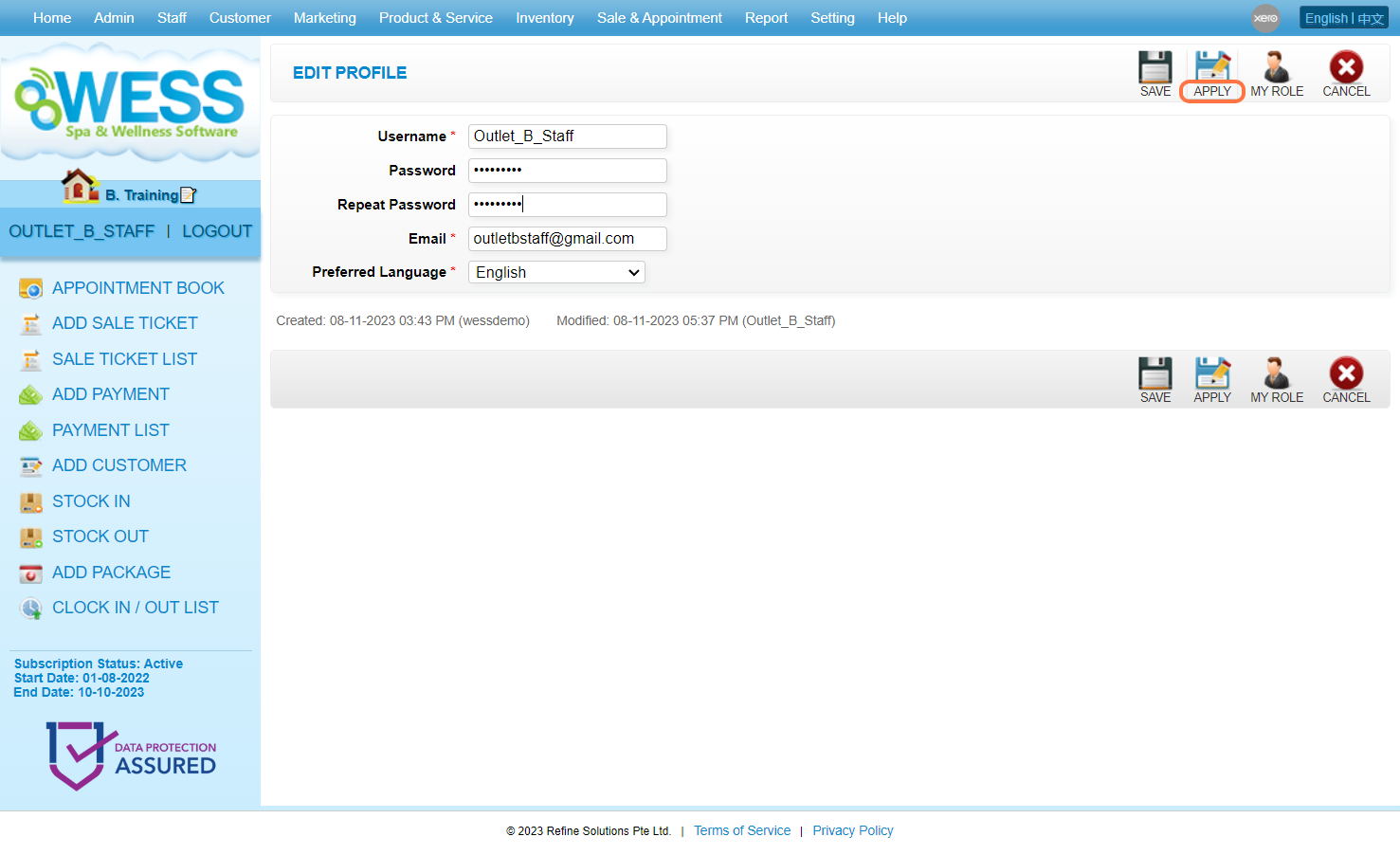Click the top red Cancel icon
This screenshot has height=855, width=1400.
point(1346,68)
